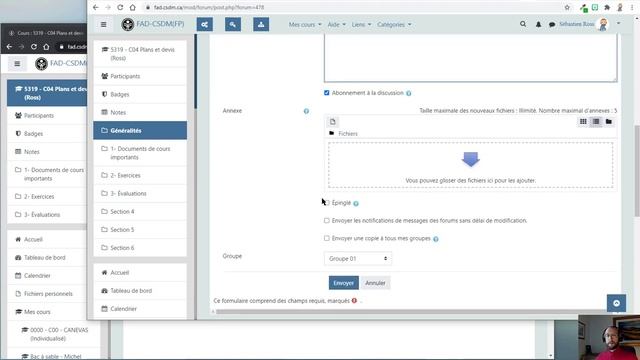
Task: Open course 5319 link in front sidebar
Action: (x=140, y=54)
